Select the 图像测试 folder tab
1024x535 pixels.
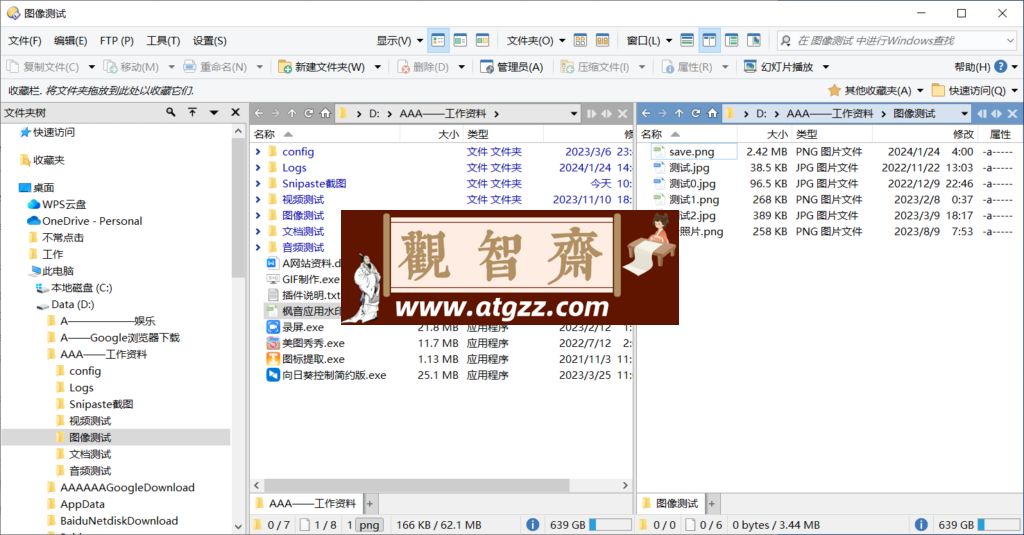pyautogui.click(x=671, y=504)
